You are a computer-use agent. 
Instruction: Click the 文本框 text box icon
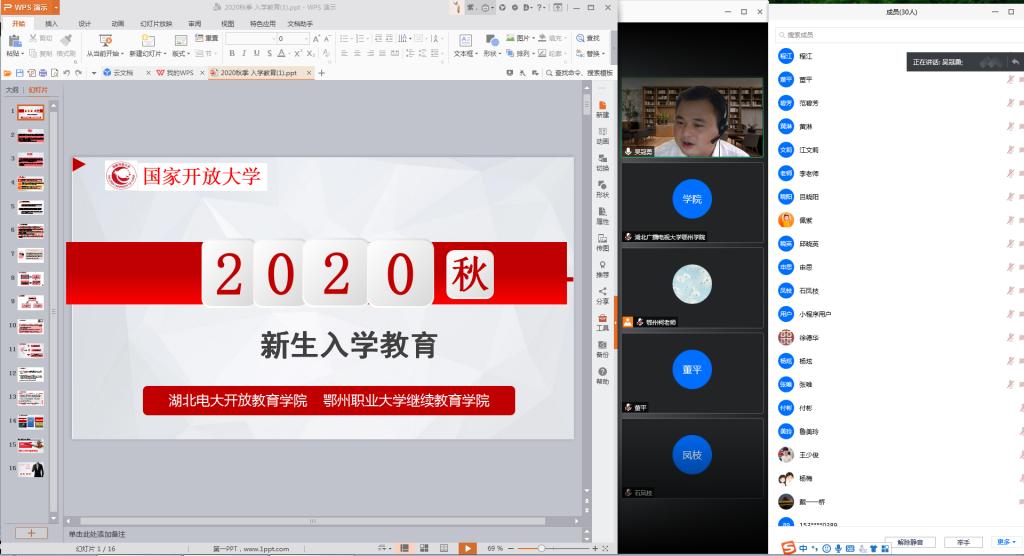[465, 44]
